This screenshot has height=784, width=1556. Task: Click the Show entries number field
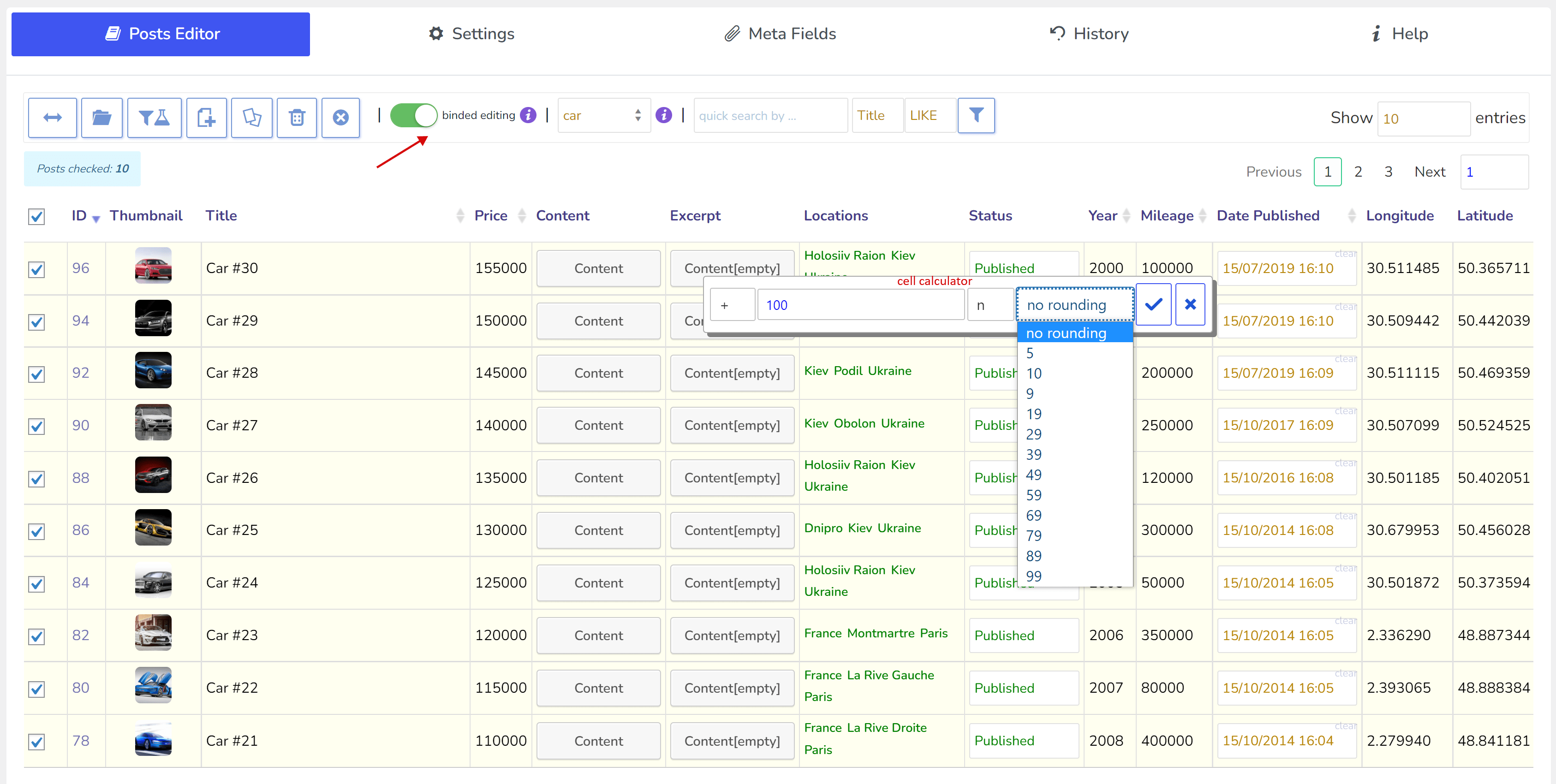click(x=1423, y=119)
